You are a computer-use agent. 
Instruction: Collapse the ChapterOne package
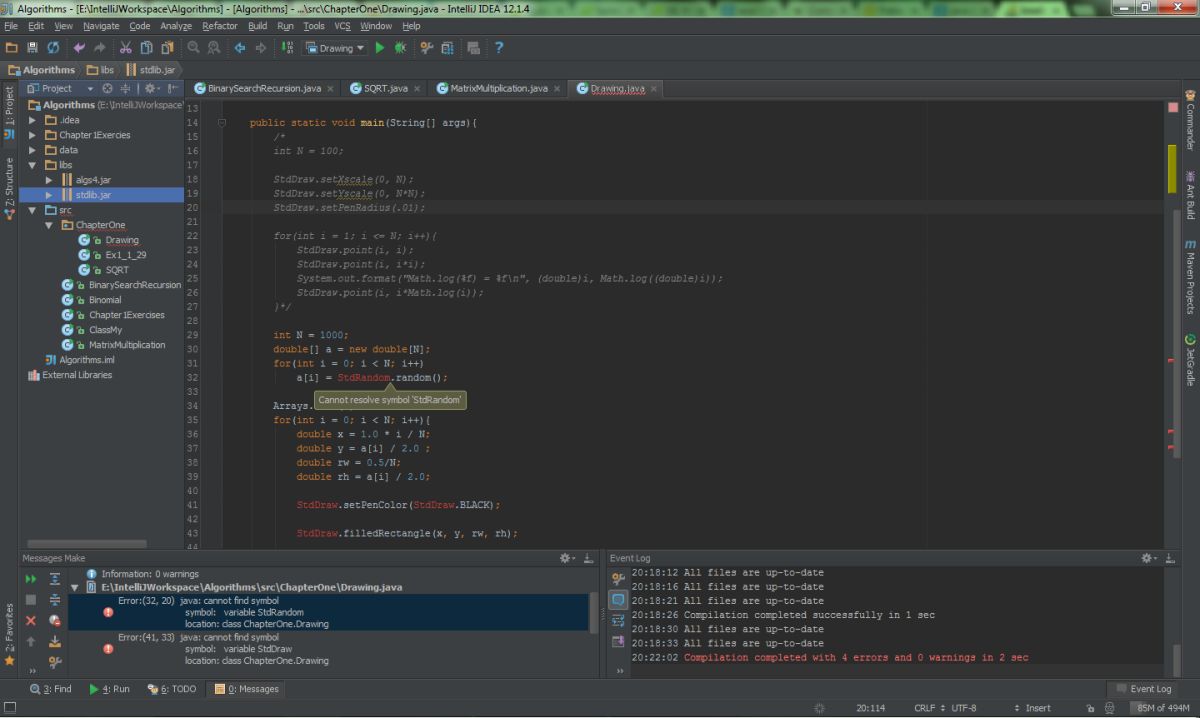pos(49,225)
